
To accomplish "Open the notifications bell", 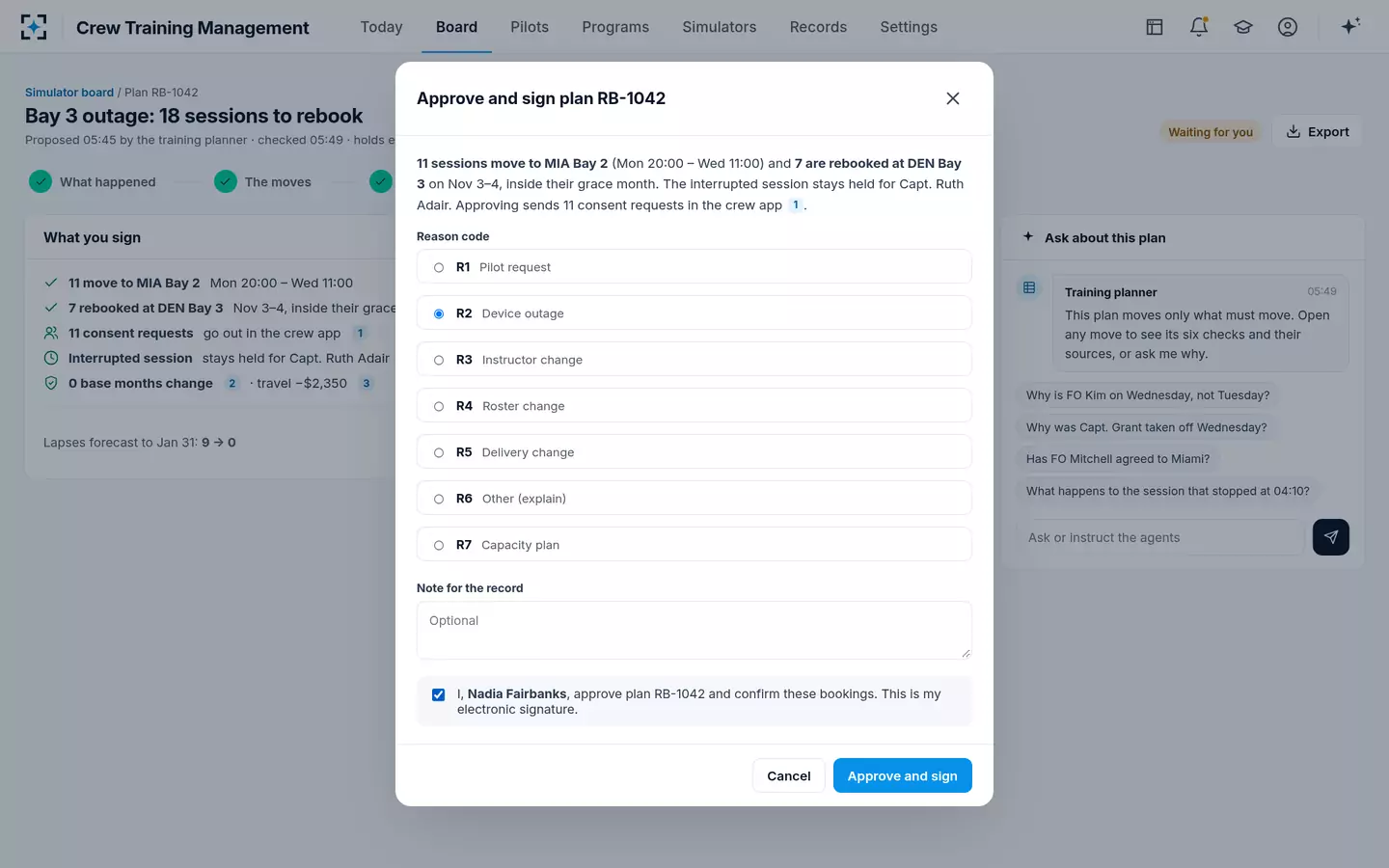I will click(x=1199, y=27).
